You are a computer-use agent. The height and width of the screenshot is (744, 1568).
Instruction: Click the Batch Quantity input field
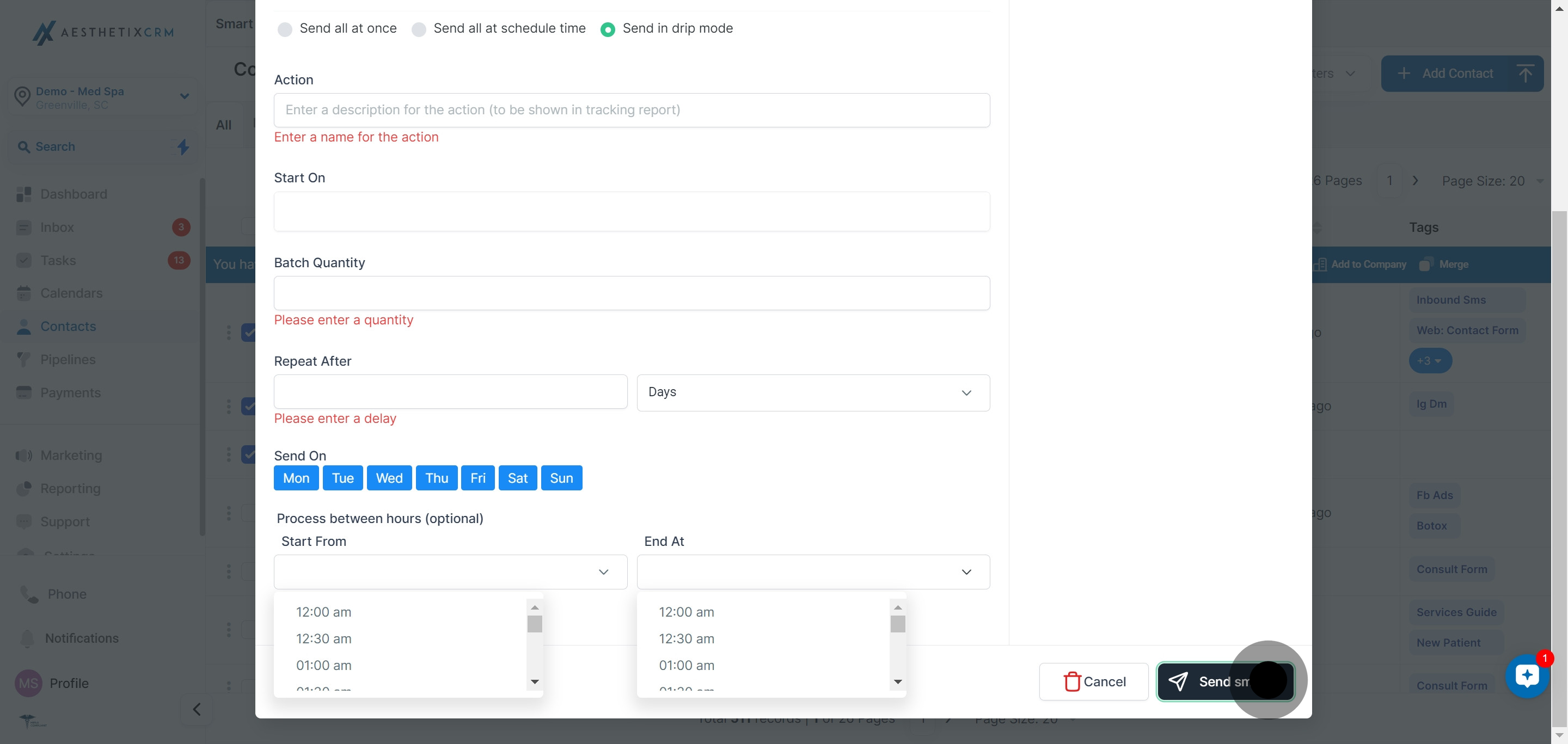631,293
